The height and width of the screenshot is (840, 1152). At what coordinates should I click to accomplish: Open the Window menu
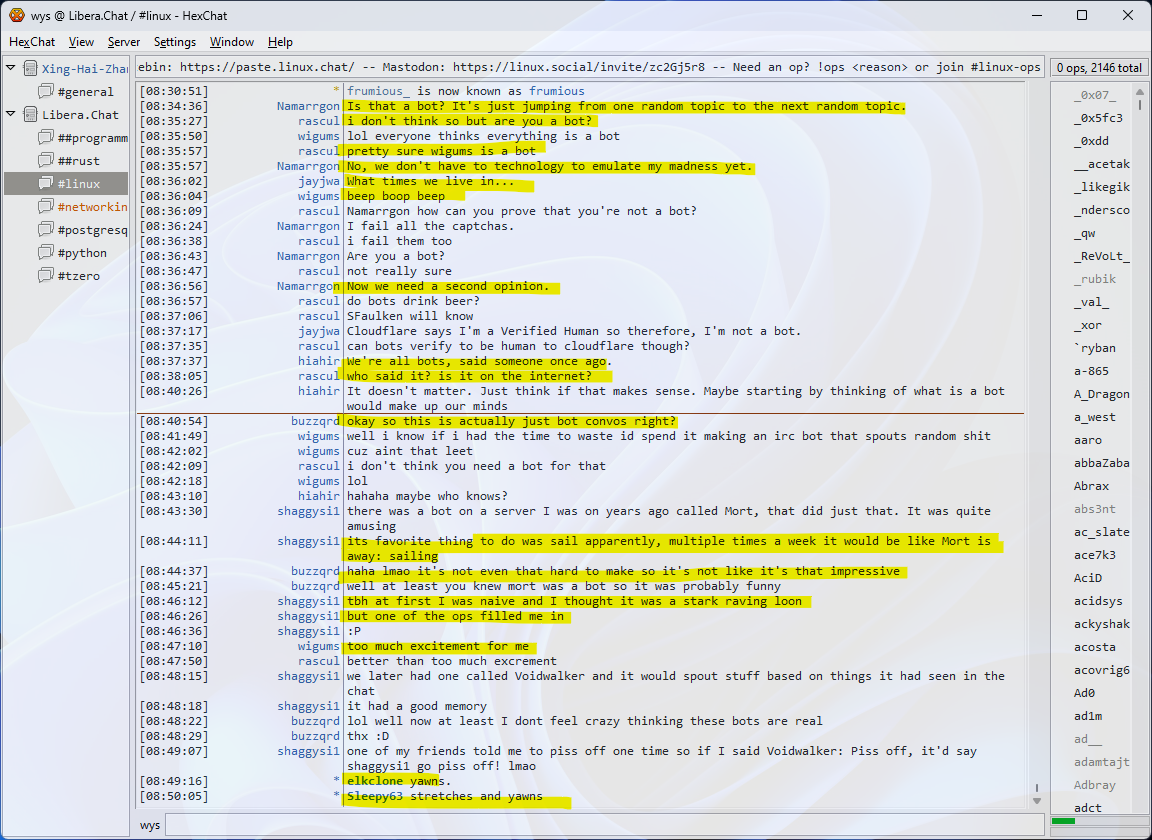click(231, 42)
